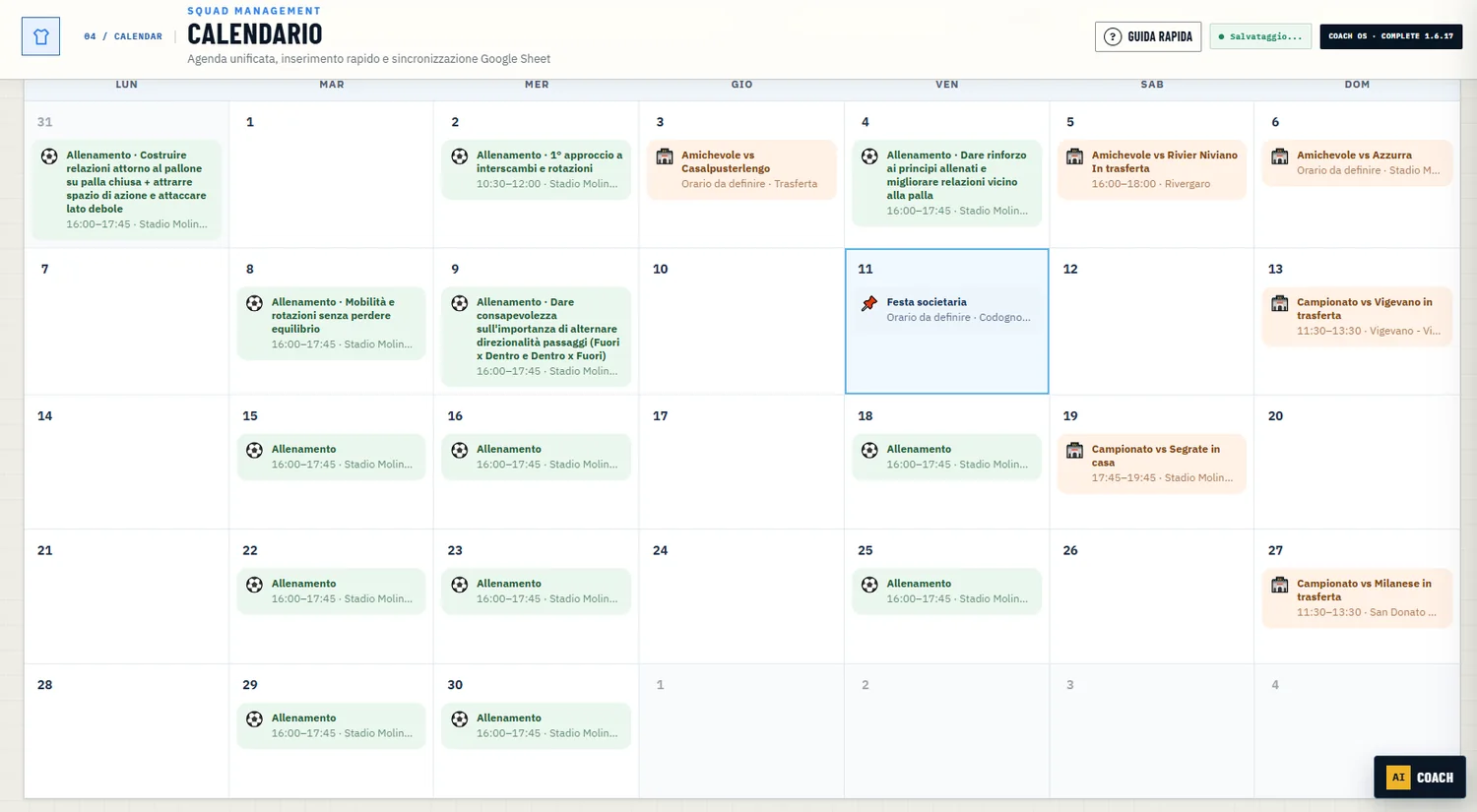
Task: Click the GIO weekday column header
Action: click(x=741, y=85)
